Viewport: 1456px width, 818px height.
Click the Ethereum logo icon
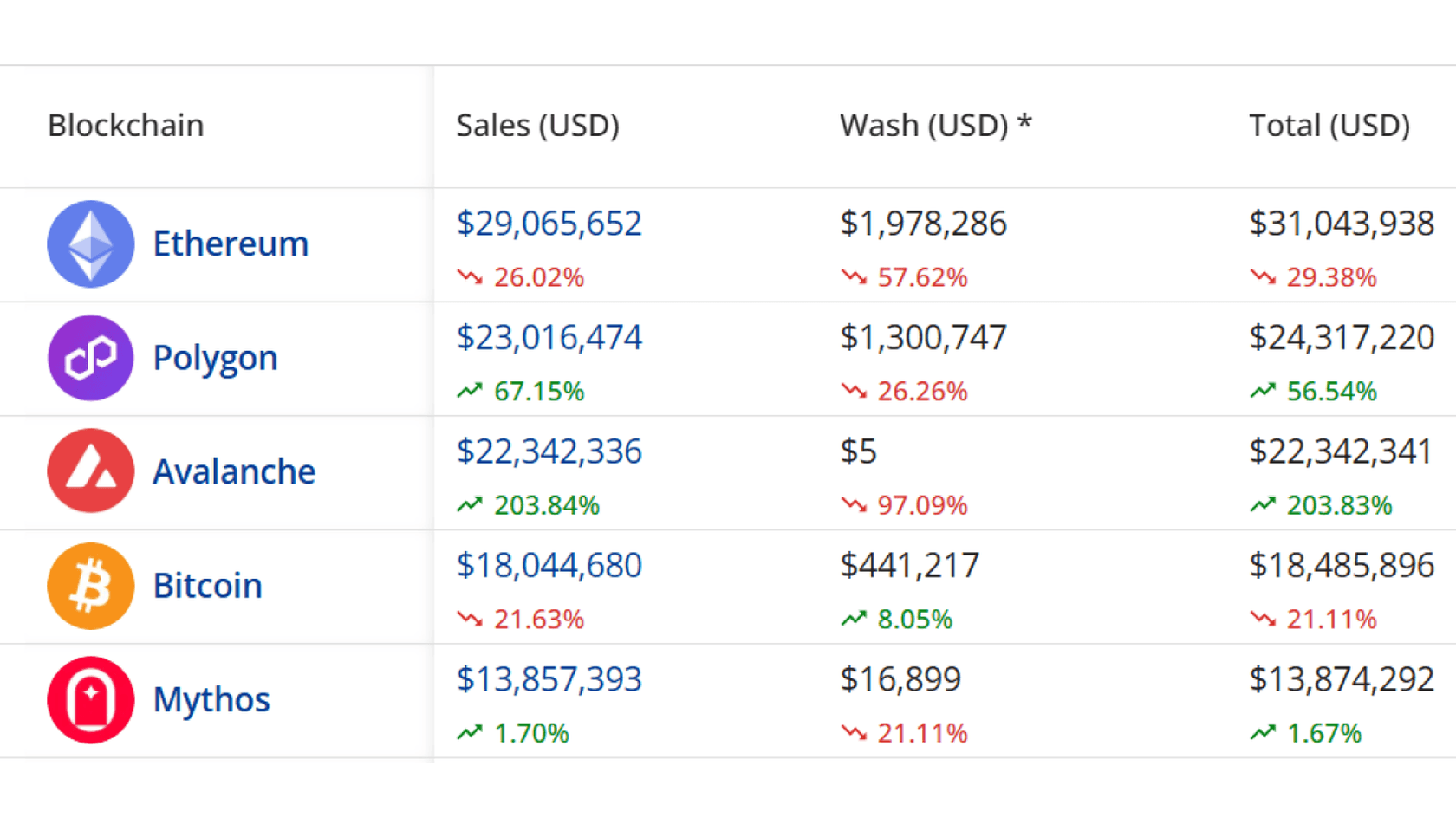point(91,244)
